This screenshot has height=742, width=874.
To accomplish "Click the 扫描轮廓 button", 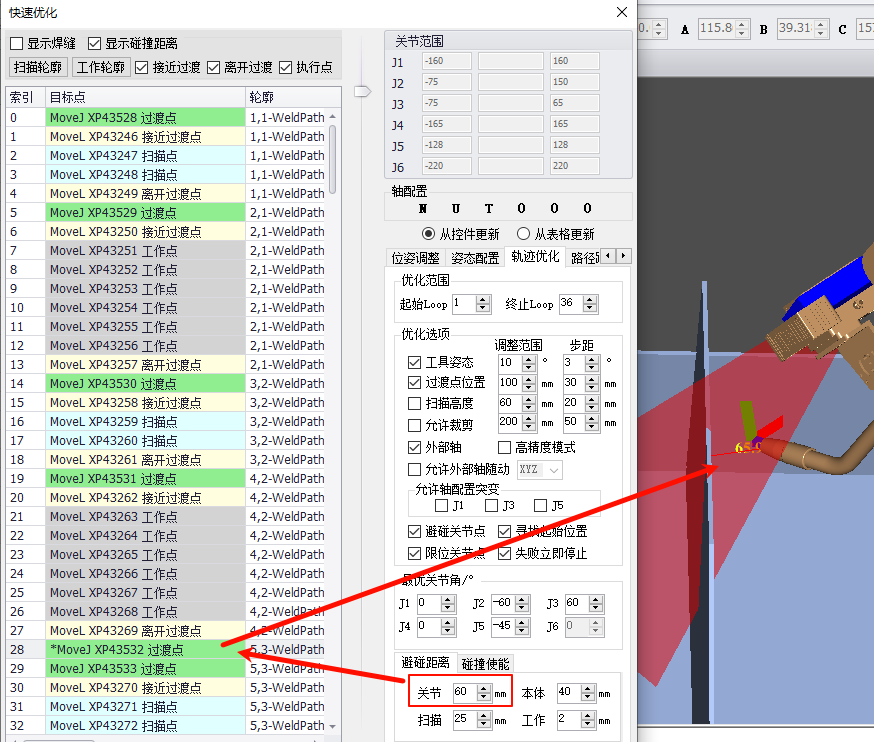I will click(38, 68).
